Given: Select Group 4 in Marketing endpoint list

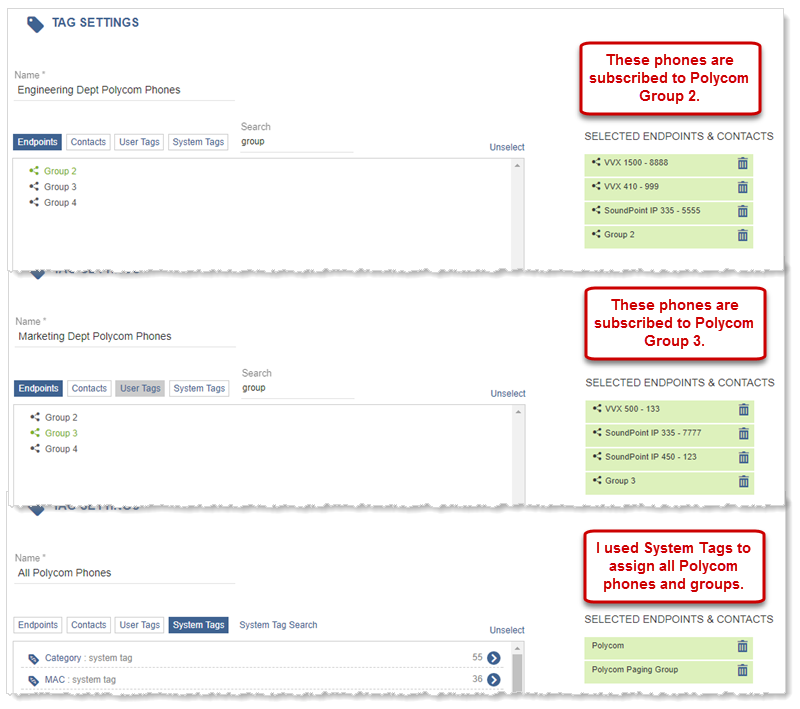Looking at the screenshot, I should pyautogui.click(x=61, y=449).
